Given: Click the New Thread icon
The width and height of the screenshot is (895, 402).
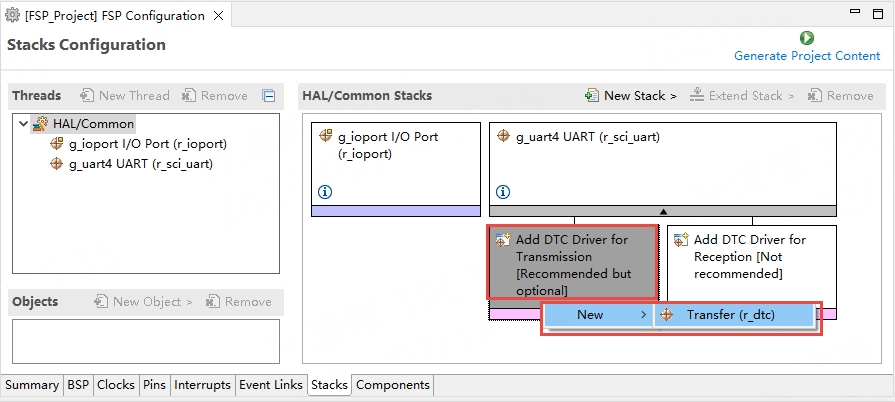Looking at the screenshot, I should click(x=87, y=96).
